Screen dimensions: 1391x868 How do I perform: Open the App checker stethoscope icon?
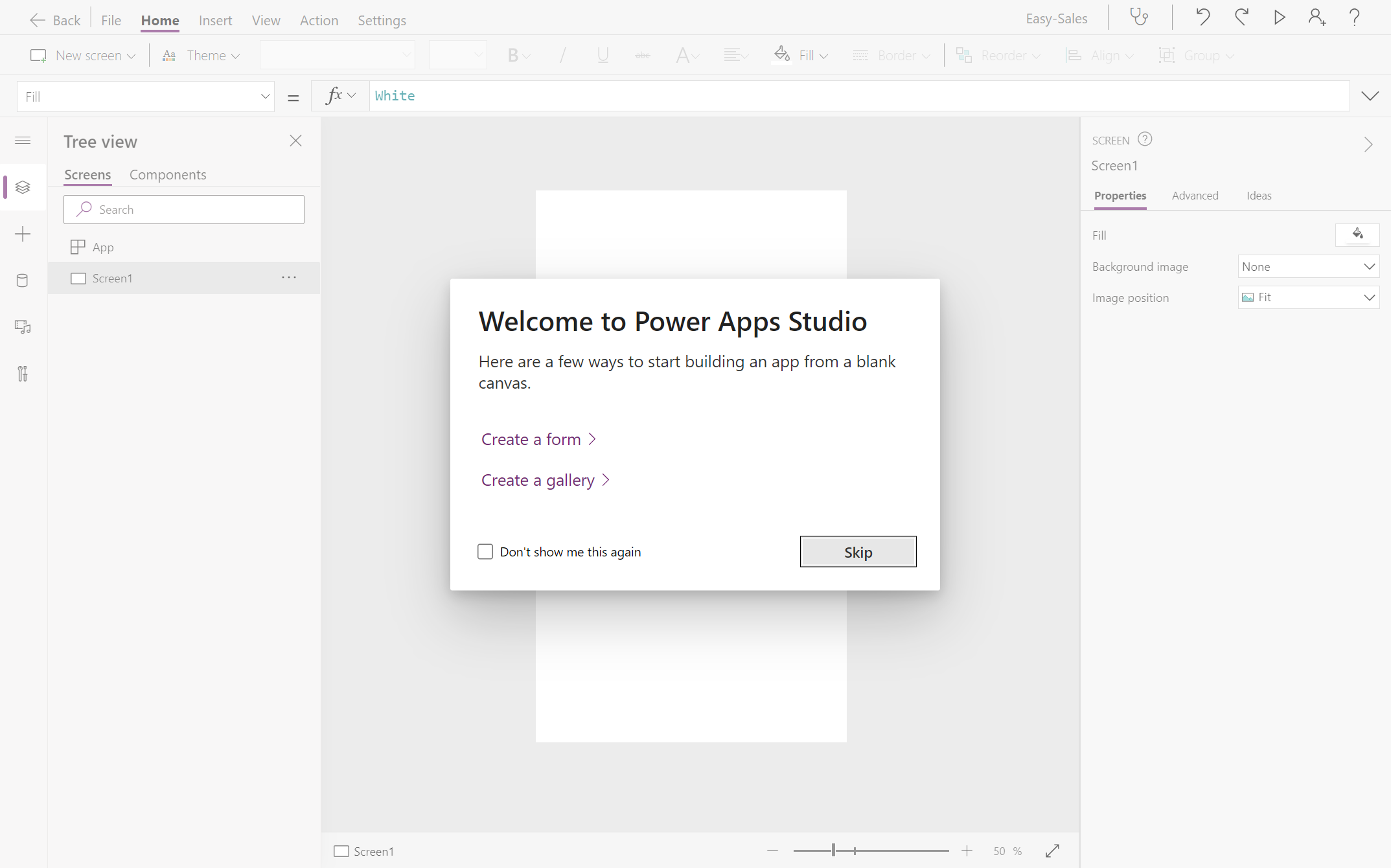[1139, 17]
